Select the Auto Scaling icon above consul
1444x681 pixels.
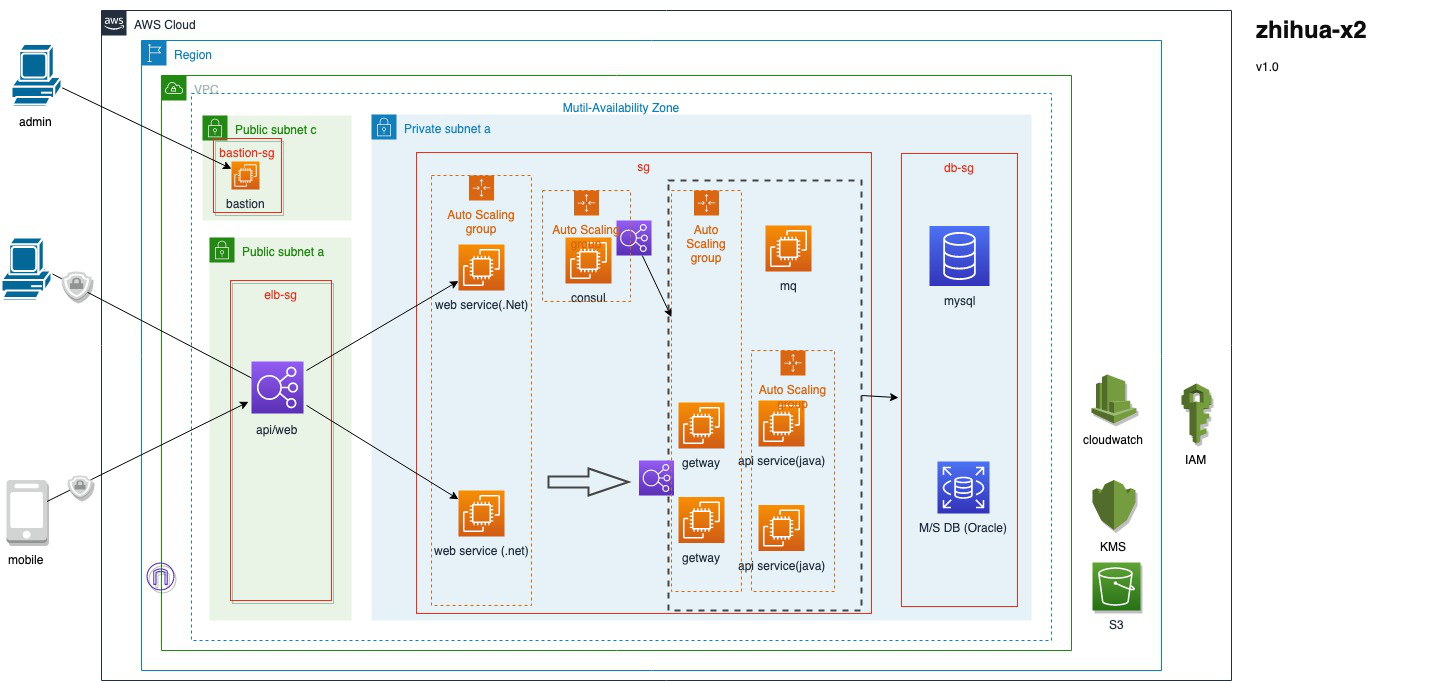(x=586, y=202)
